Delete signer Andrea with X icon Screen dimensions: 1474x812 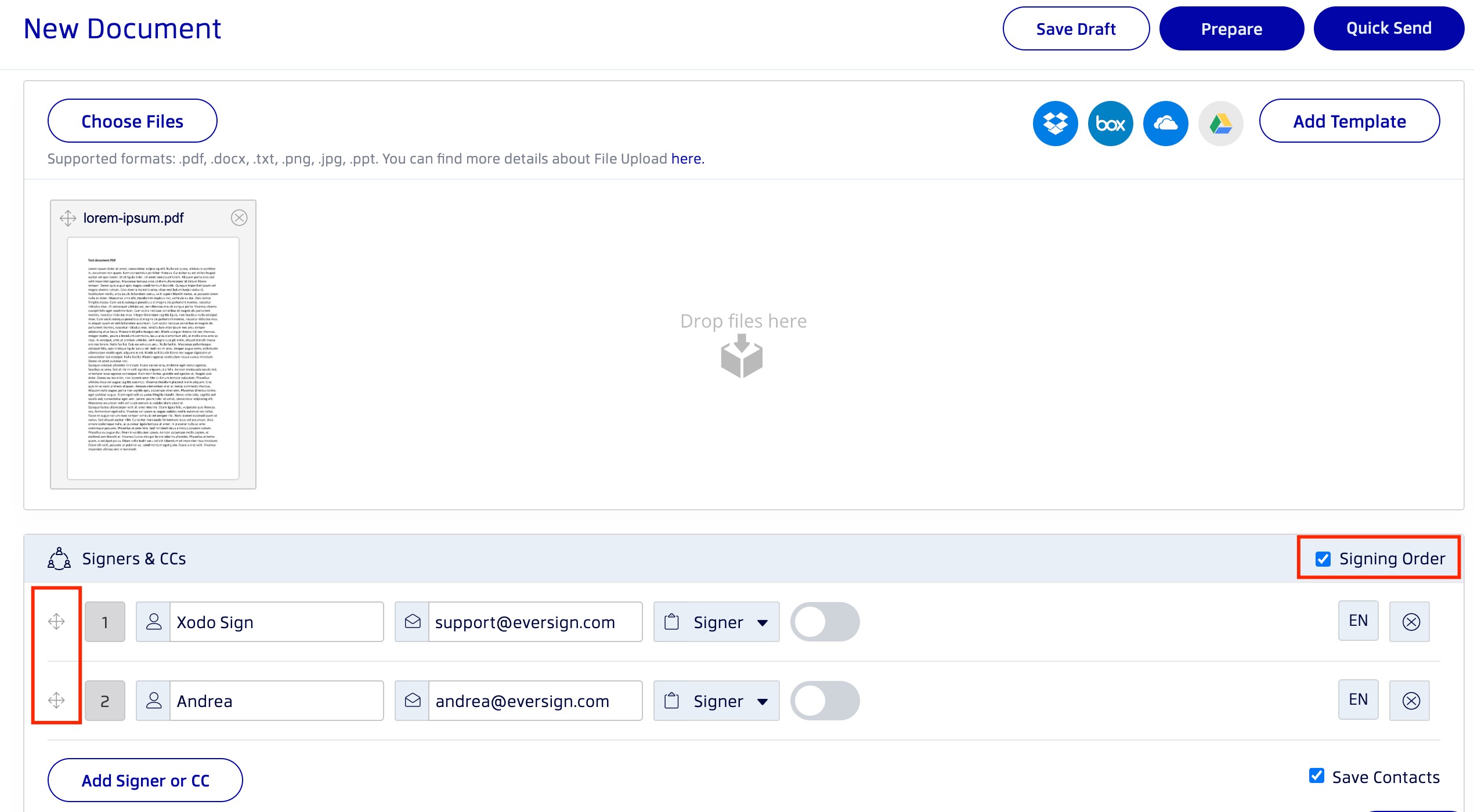pos(1410,701)
